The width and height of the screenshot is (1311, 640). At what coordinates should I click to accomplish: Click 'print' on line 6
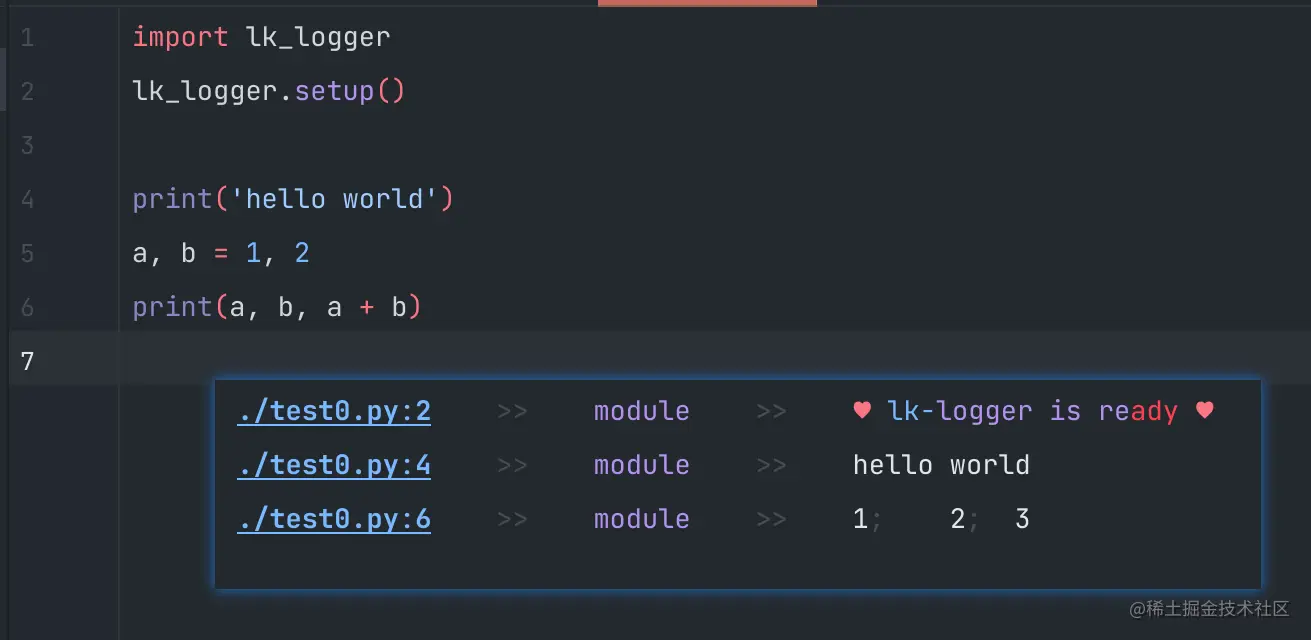(x=172, y=308)
